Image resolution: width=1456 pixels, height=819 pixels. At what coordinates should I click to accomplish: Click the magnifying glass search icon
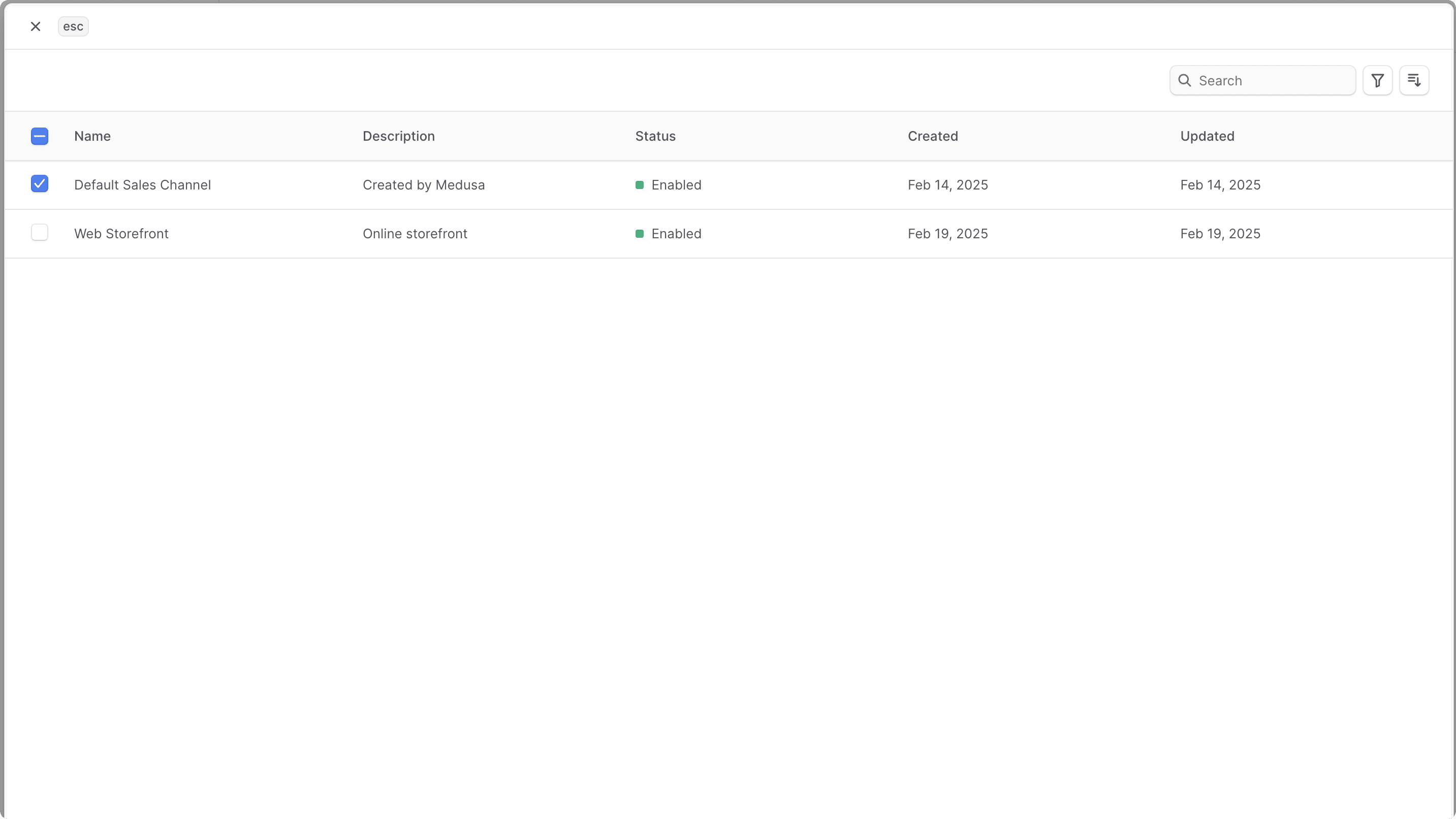[x=1184, y=80]
